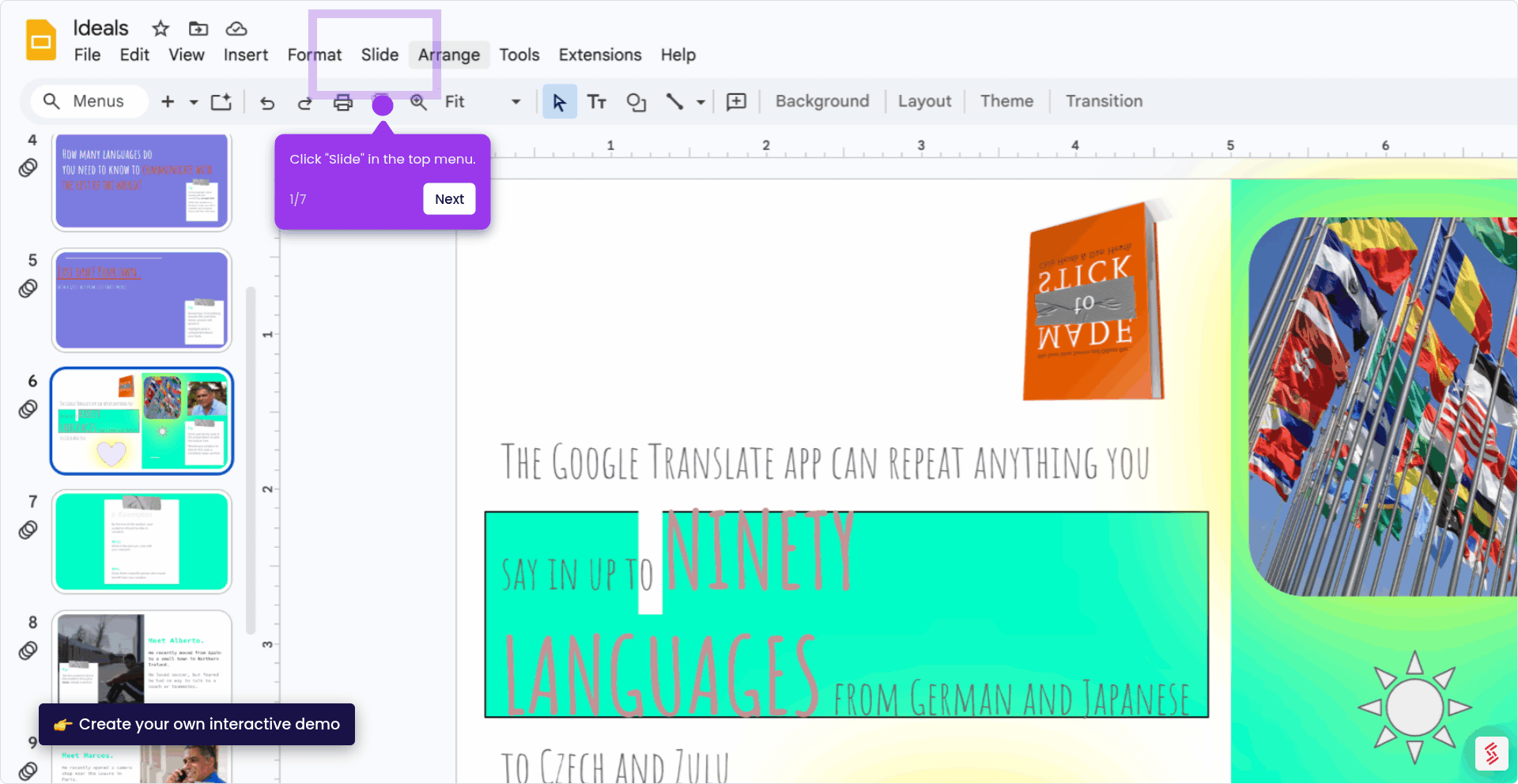Click Create your own interactive demo
Viewport: 1518px width, 784px height.
click(x=197, y=724)
